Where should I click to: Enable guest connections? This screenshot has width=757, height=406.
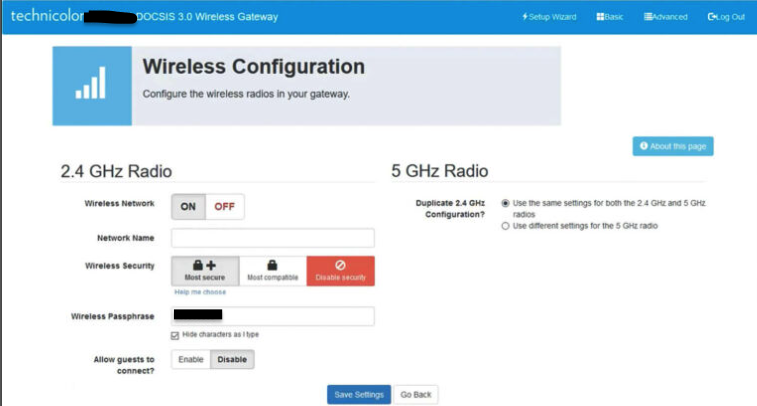pyautogui.click(x=191, y=360)
